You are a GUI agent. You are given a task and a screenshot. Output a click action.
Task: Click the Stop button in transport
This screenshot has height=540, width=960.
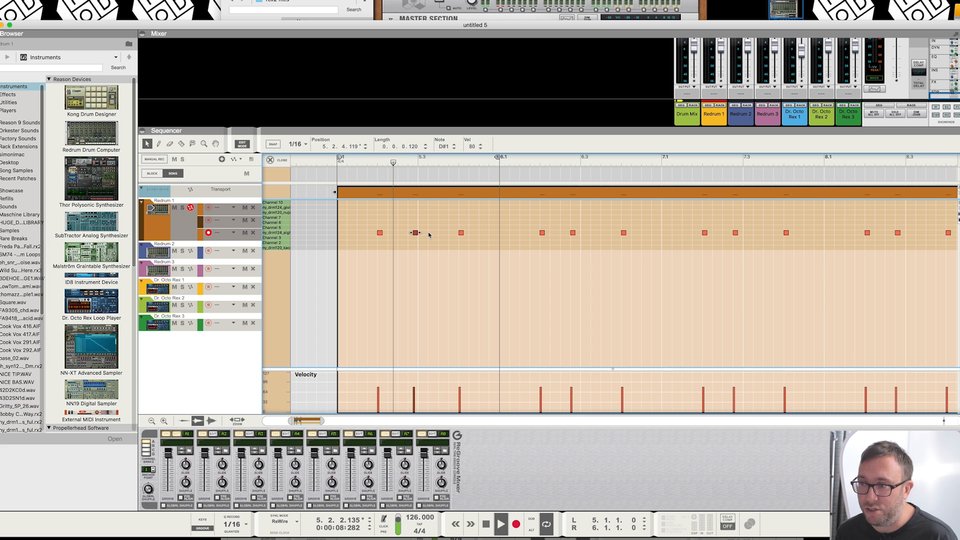point(486,524)
